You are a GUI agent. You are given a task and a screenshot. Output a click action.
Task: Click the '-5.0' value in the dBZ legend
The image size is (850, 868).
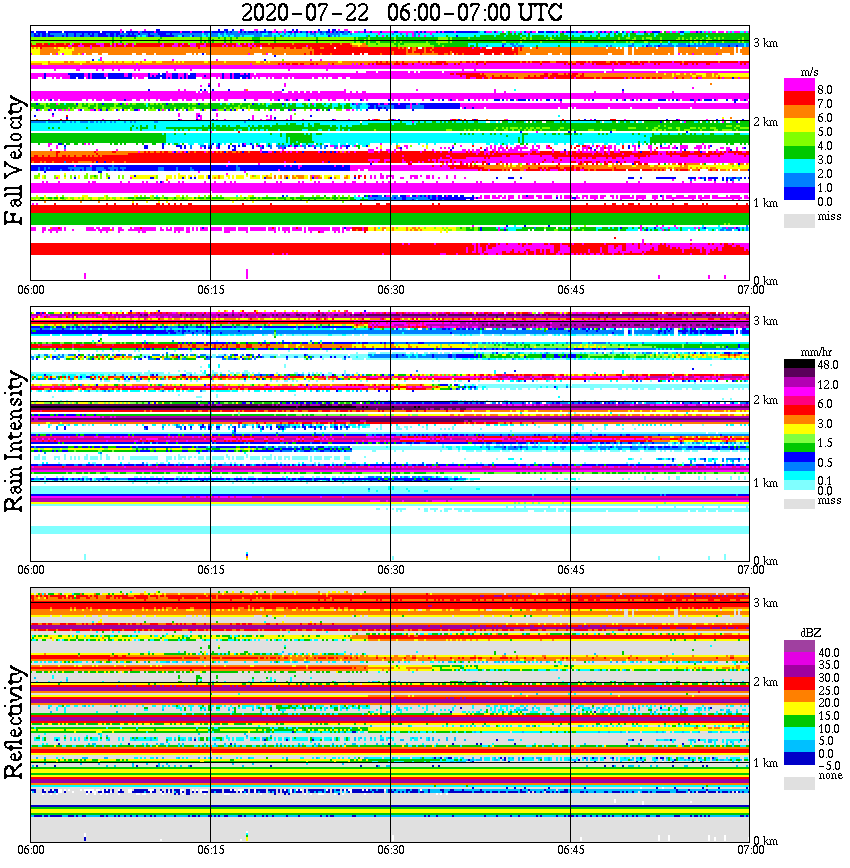click(829, 766)
